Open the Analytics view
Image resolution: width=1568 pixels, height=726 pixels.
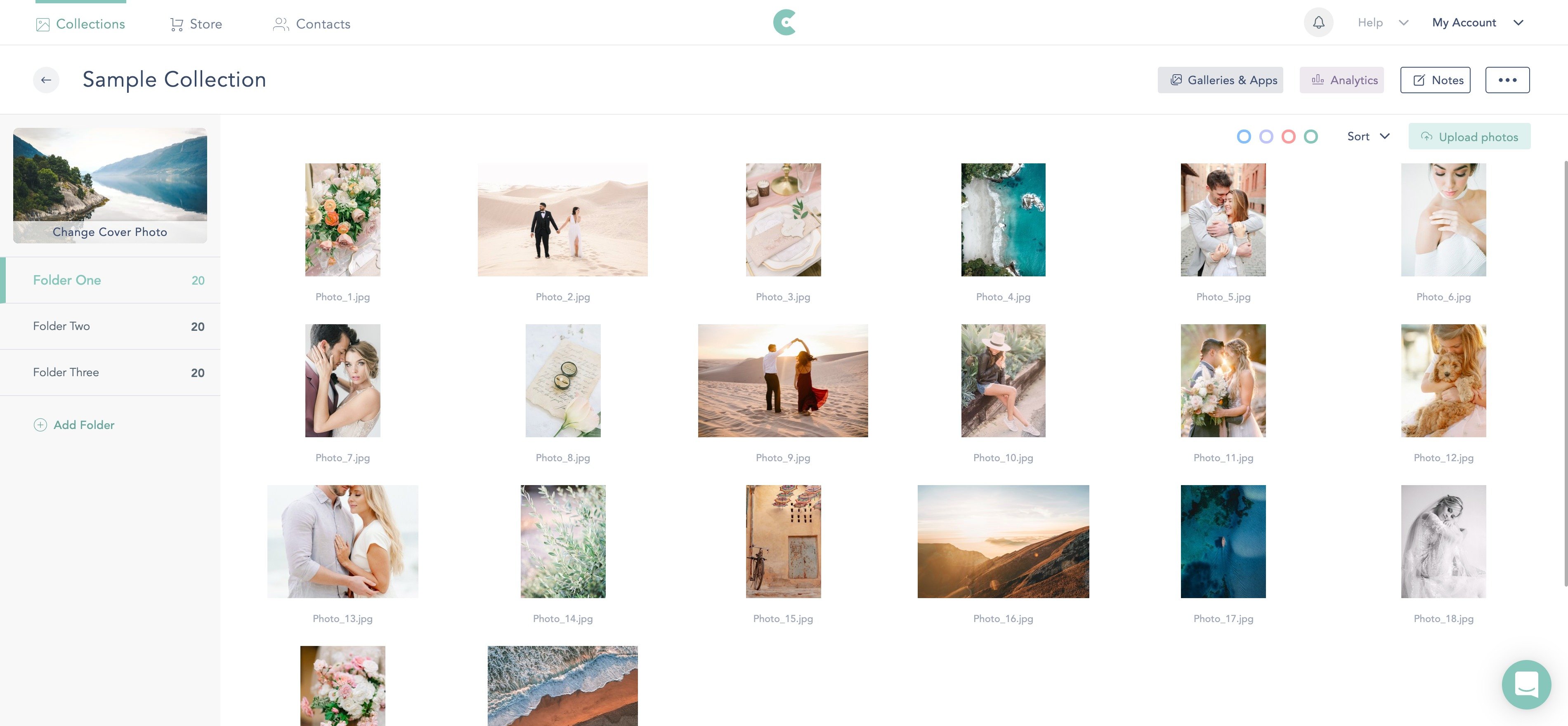pos(1341,80)
